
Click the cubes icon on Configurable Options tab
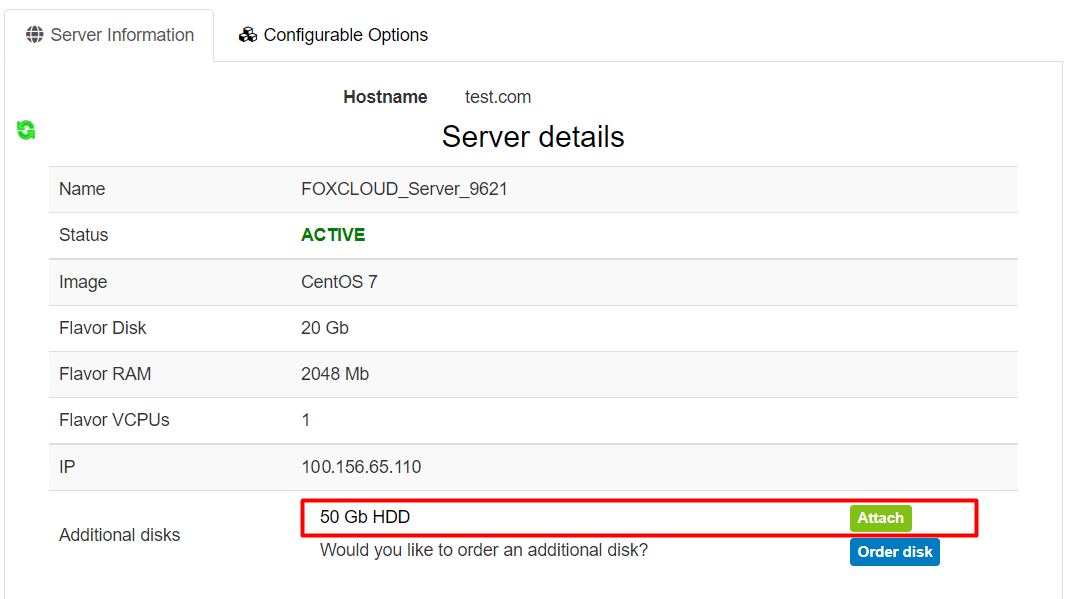coord(248,35)
